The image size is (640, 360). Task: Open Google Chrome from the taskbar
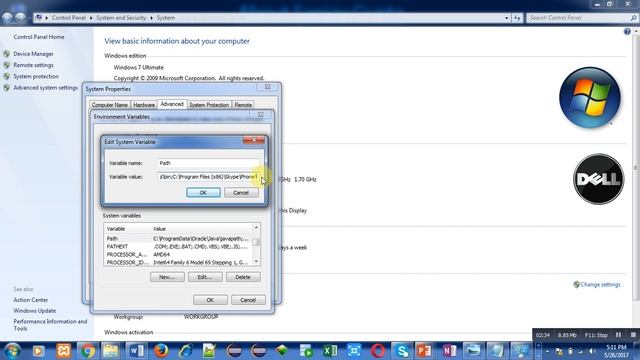[87, 351]
